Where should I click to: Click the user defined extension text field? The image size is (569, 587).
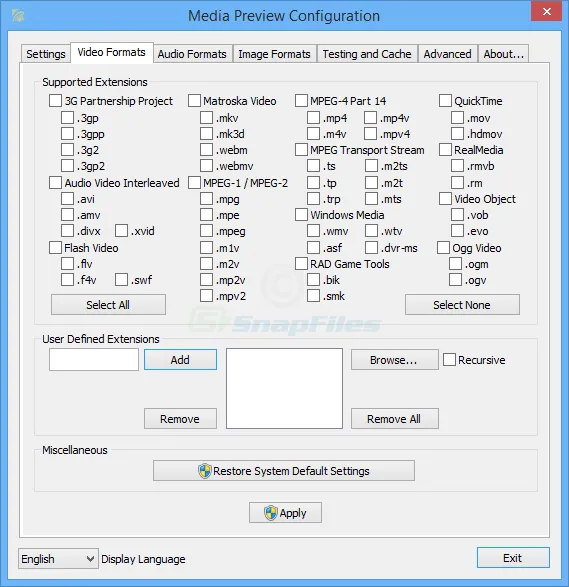coord(94,360)
